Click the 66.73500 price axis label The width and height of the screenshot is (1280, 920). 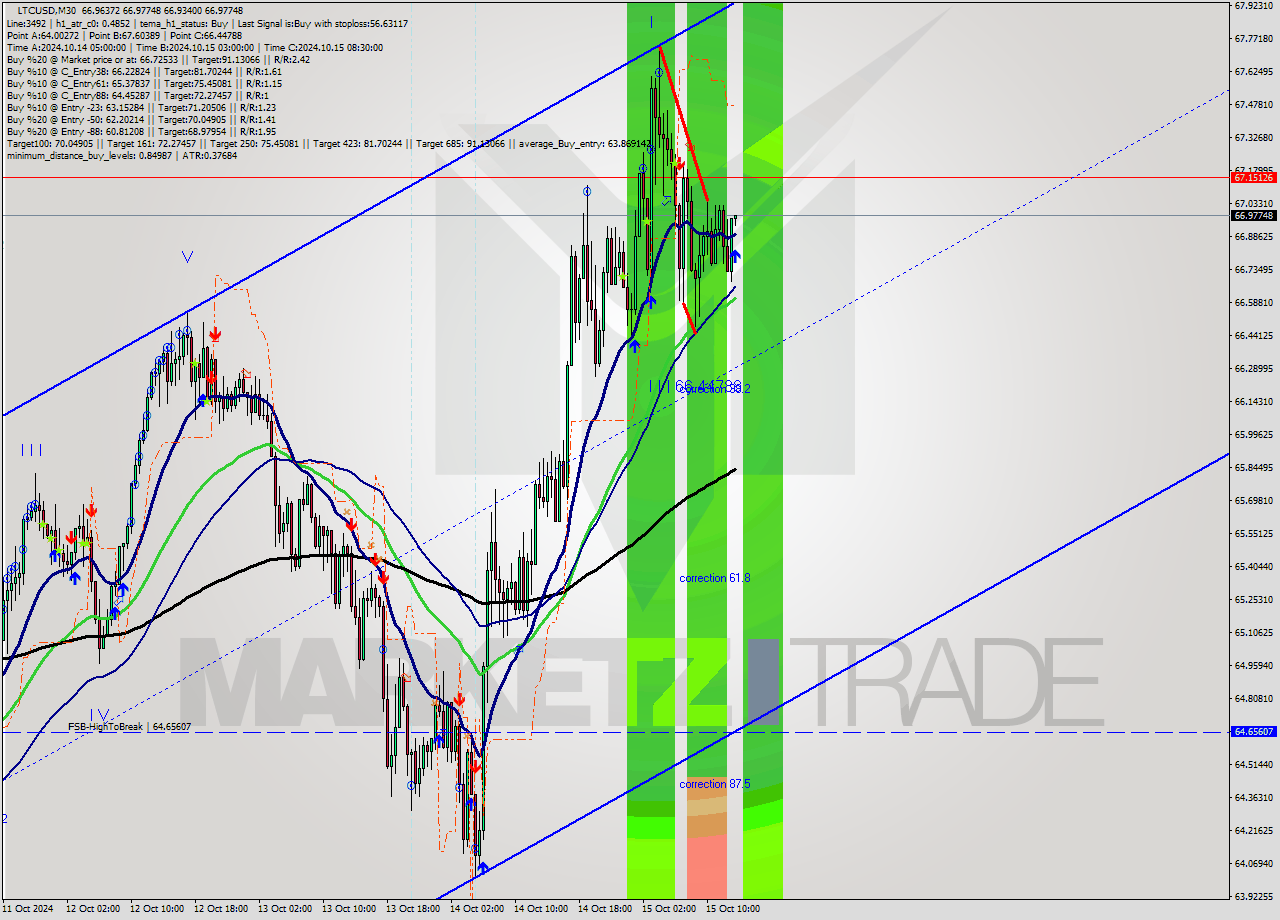click(x=1254, y=269)
